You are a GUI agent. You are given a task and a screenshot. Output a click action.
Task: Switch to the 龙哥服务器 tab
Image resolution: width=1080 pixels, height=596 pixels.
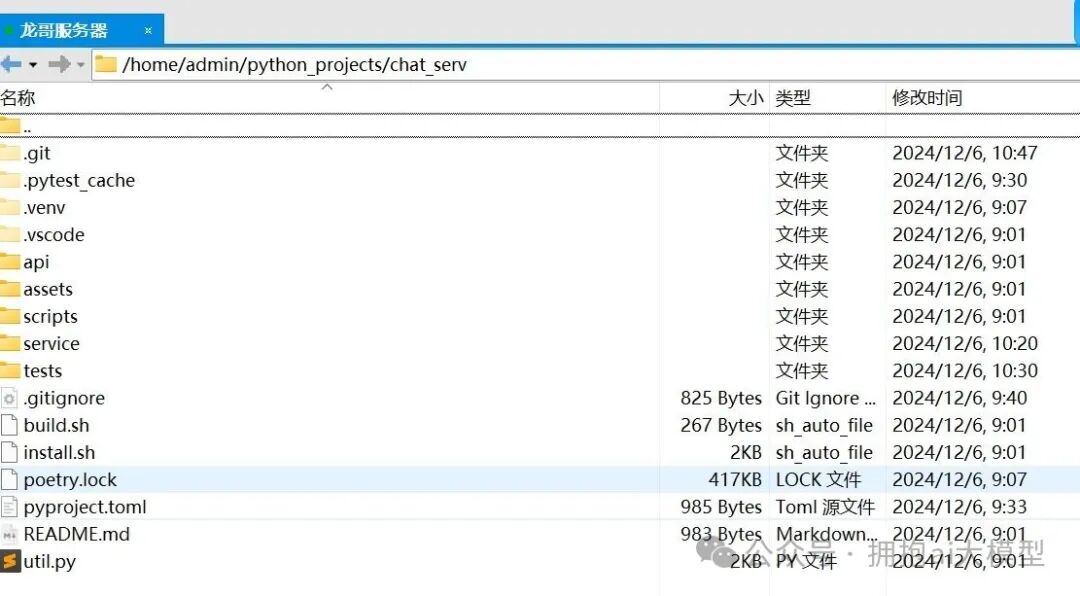pos(63,30)
